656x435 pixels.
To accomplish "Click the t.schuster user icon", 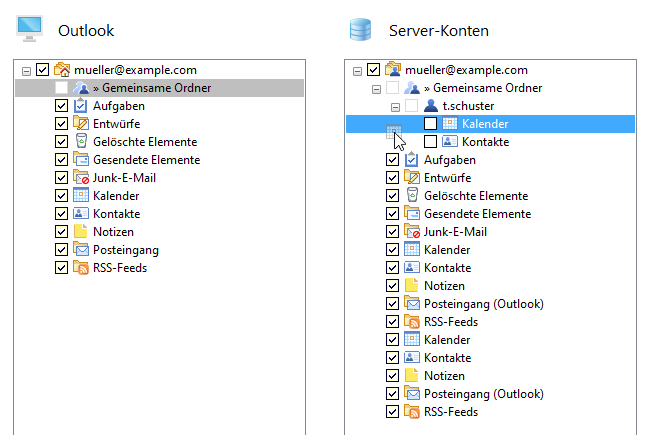I will 430,106.
